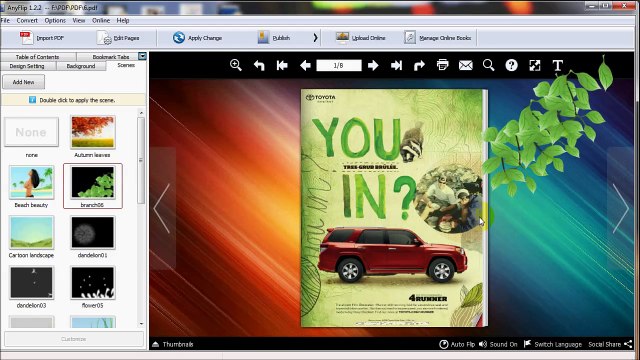This screenshot has height=360, width=640.
Task: Click the print icon
Action: click(442, 65)
